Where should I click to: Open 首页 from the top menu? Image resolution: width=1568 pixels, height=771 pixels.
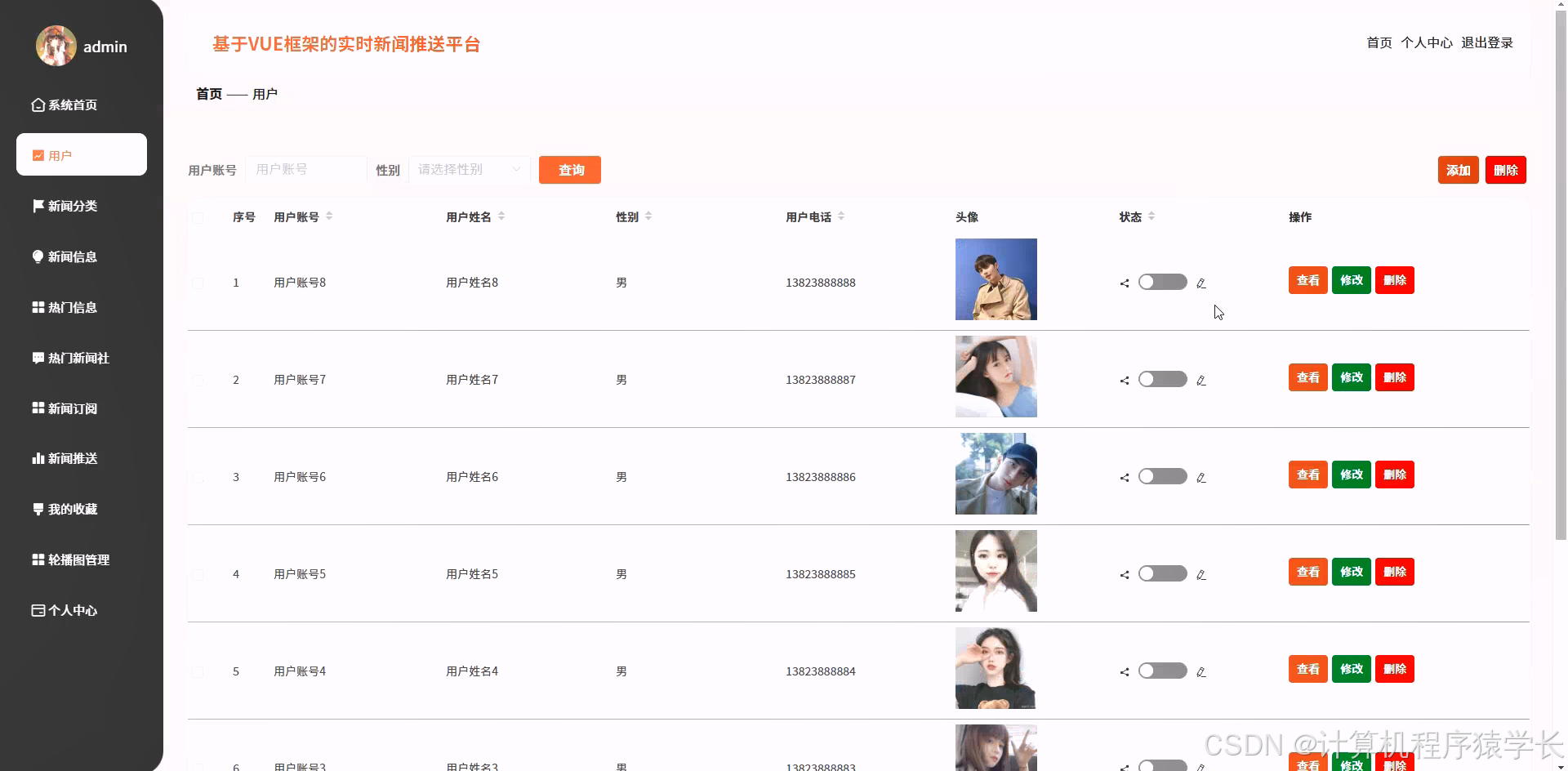coord(1378,42)
